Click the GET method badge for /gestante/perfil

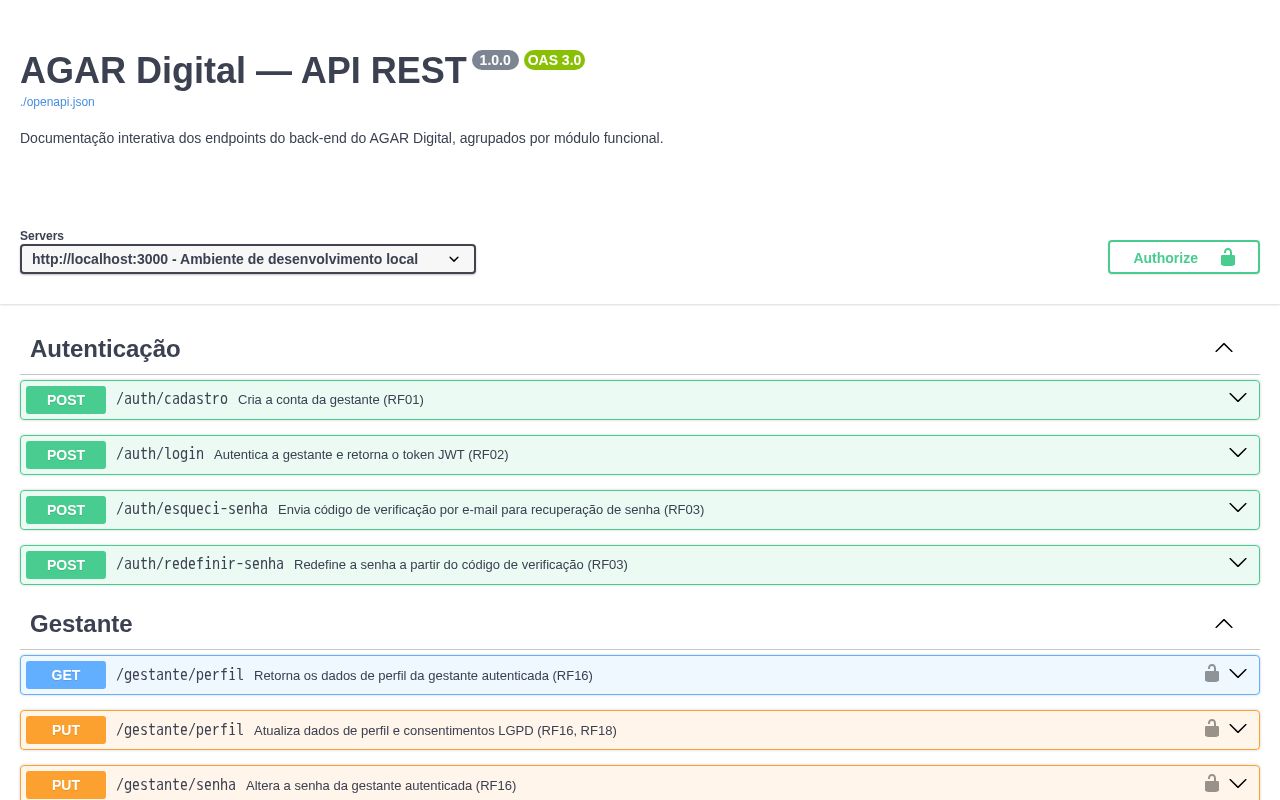tap(66, 675)
